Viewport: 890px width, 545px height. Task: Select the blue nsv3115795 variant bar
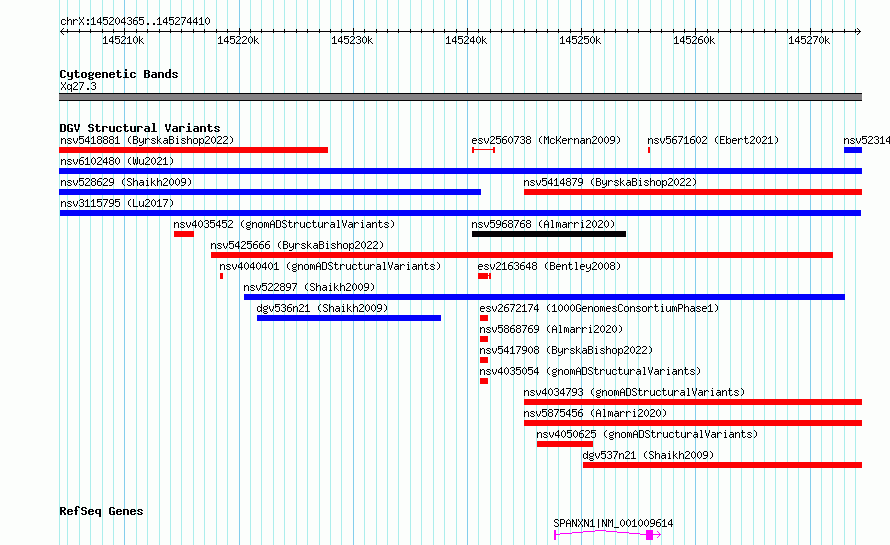tap(460, 213)
